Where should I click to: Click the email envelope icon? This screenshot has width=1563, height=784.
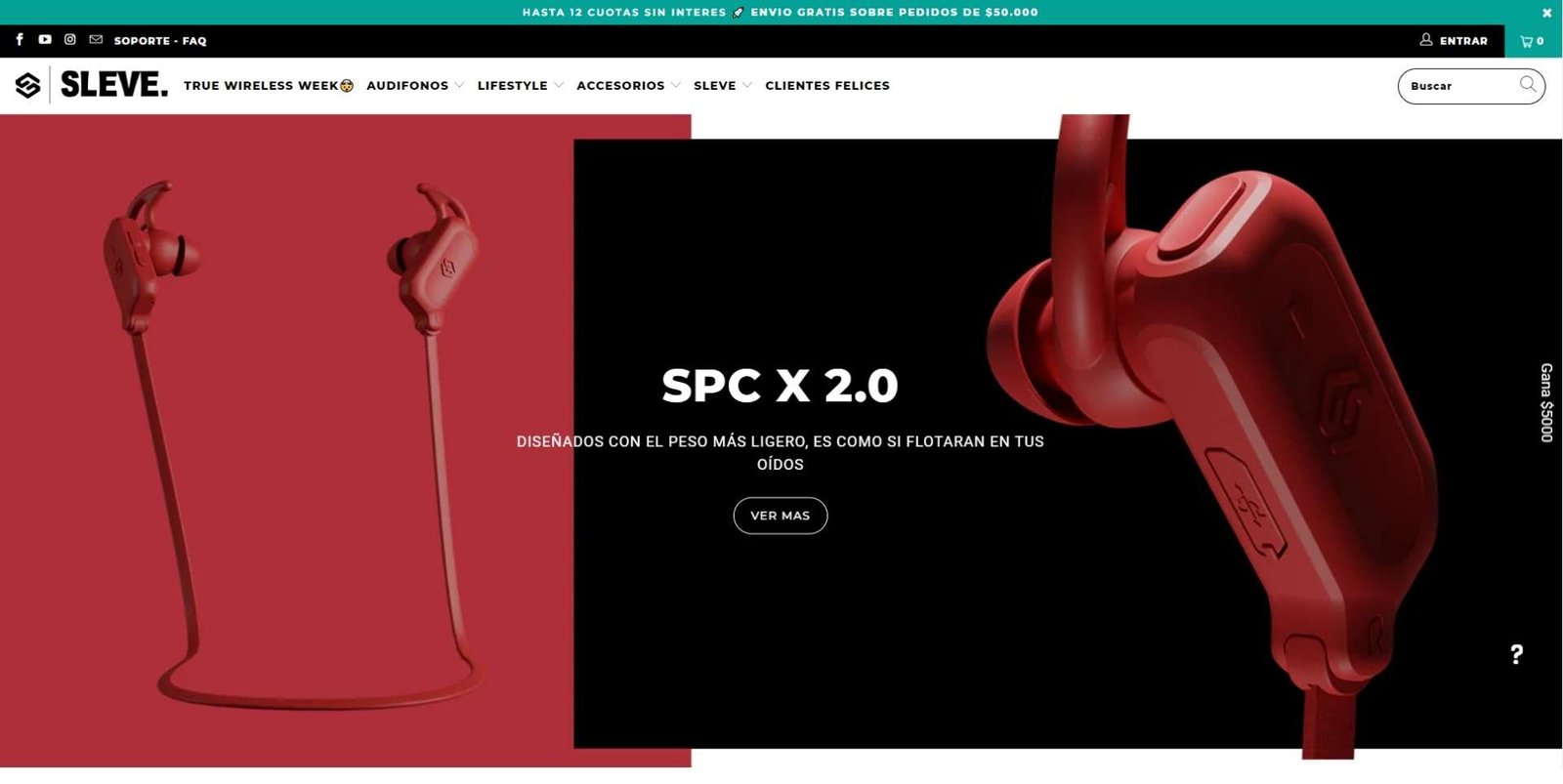tap(96, 40)
